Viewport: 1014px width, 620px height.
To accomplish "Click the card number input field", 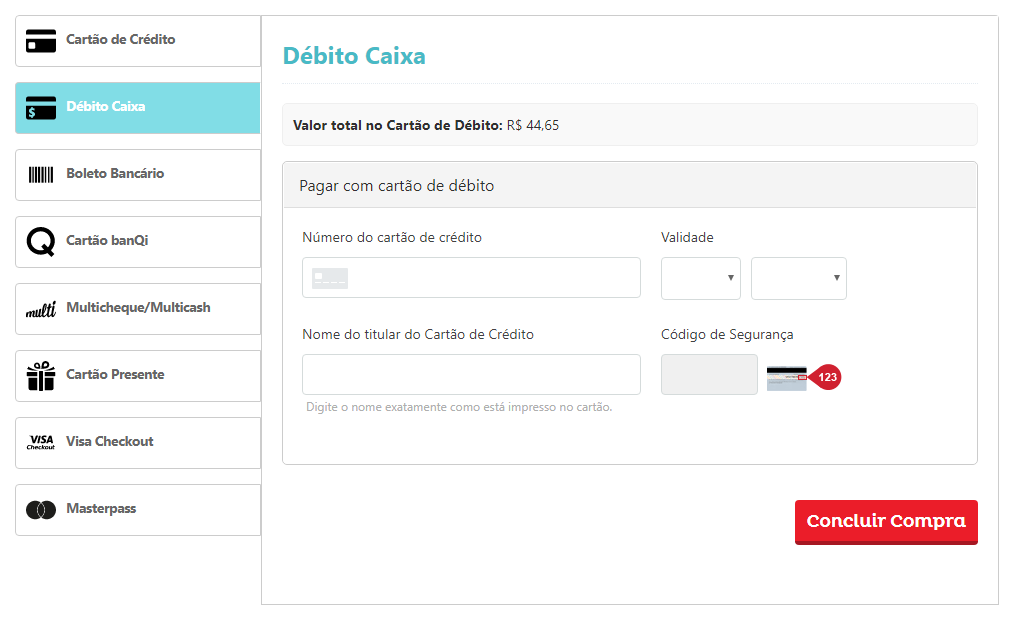I will (x=471, y=277).
